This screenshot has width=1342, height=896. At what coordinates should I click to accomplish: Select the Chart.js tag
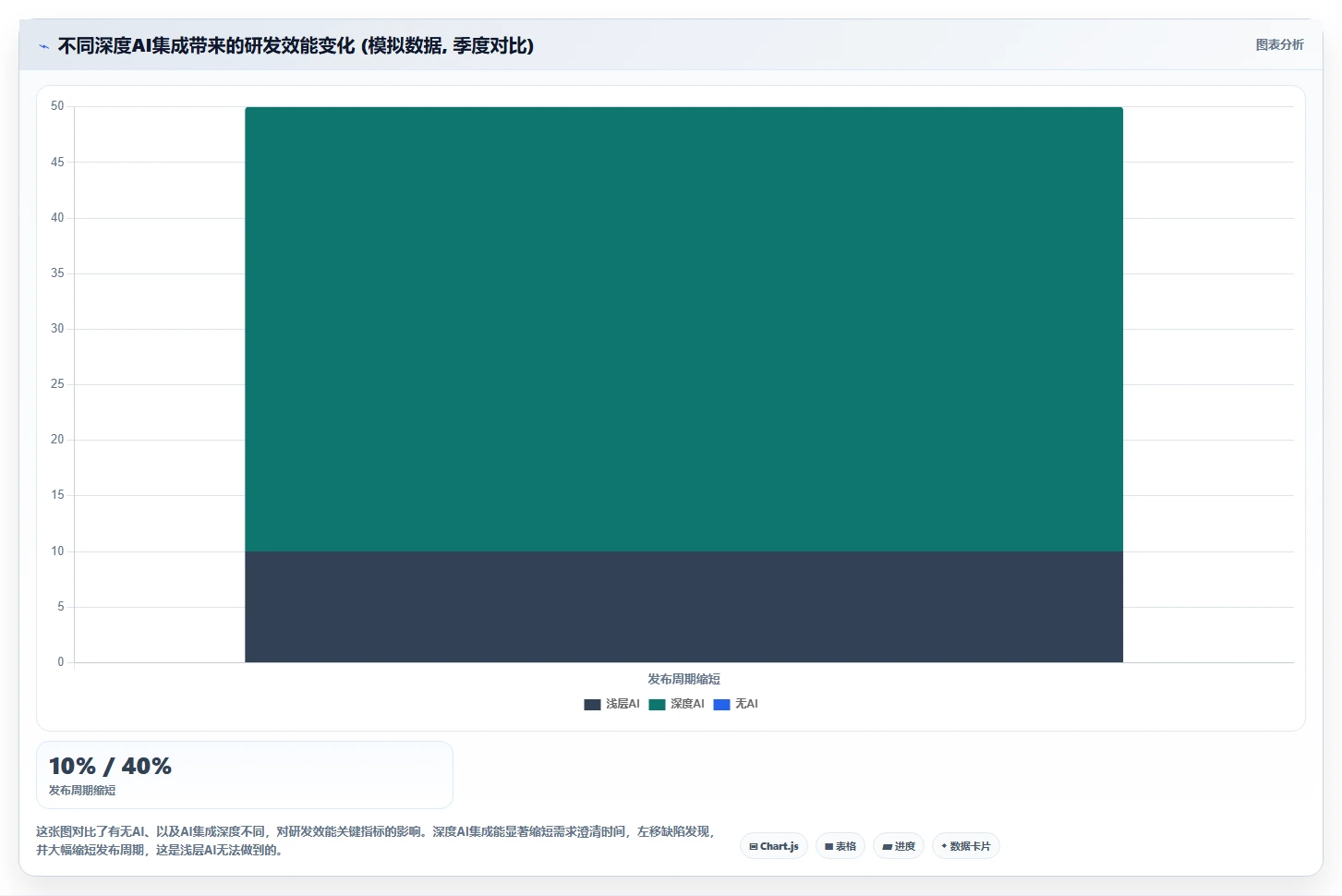coord(774,846)
